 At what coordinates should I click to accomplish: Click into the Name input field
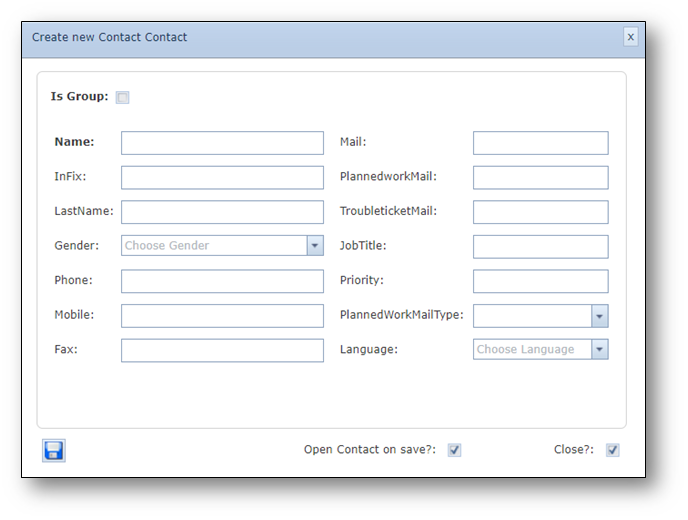(222, 143)
